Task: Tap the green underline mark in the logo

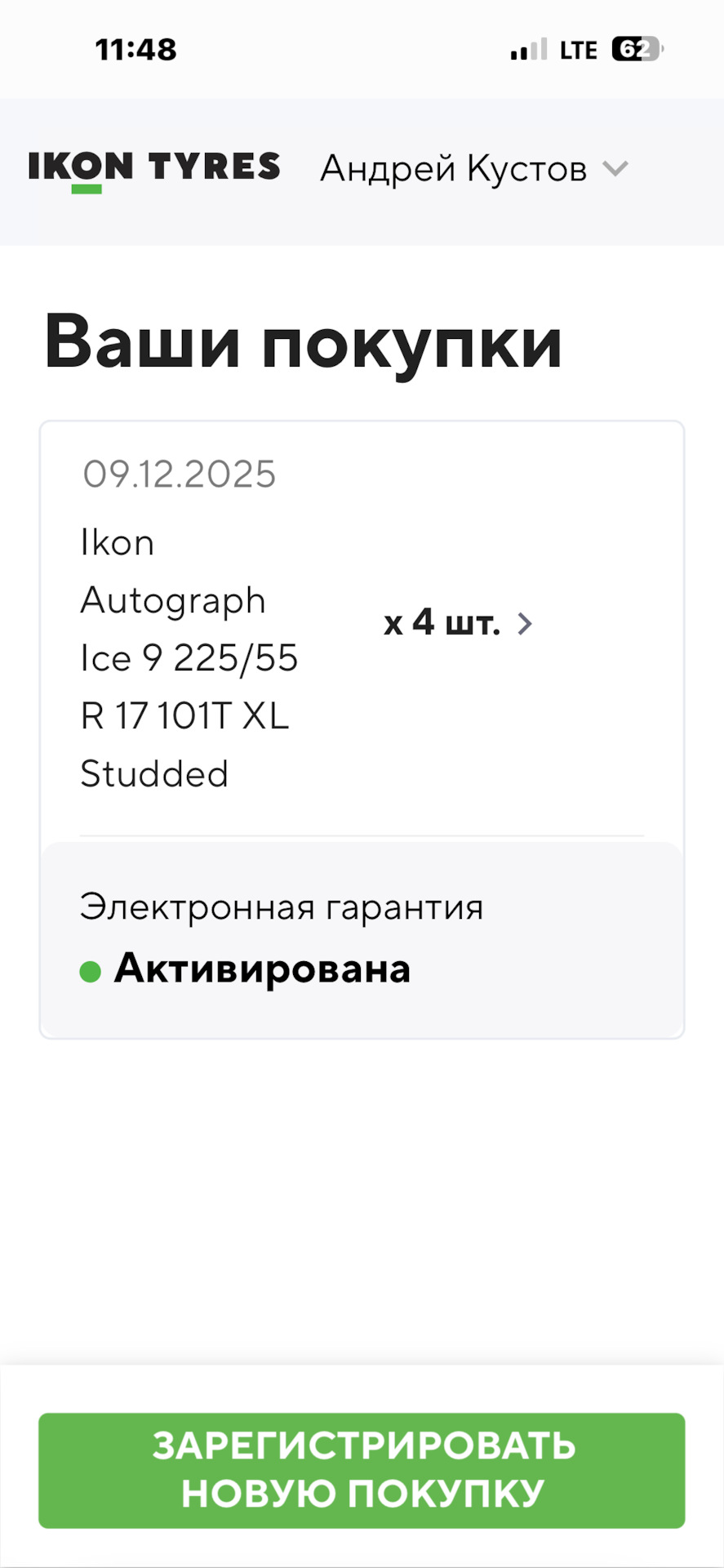Action: (87, 189)
